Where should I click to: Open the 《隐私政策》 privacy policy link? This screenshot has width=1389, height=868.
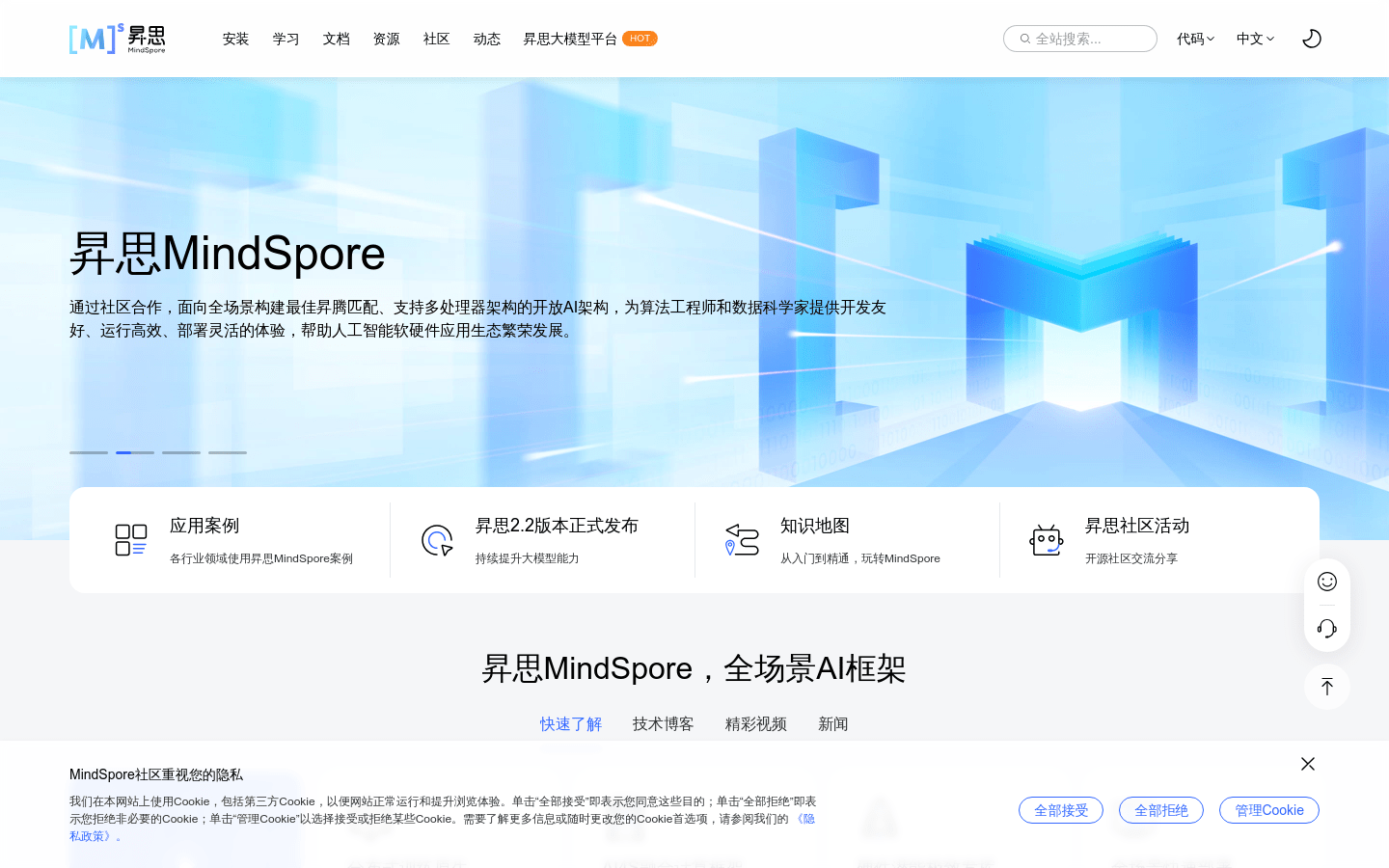(803, 818)
